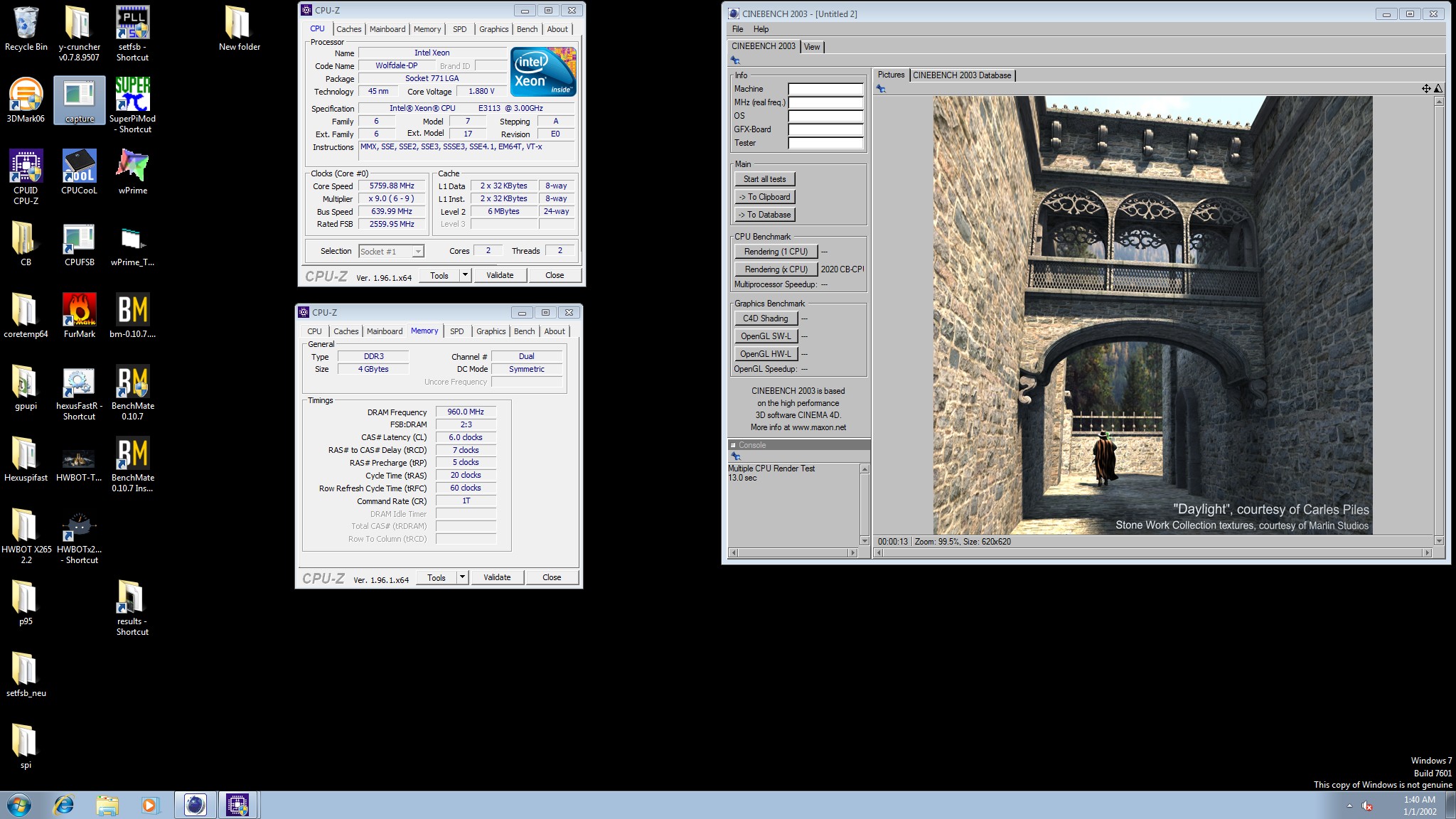This screenshot has height=819, width=1456.
Task: Open the Recycle Bin desktop icon
Action: click(x=26, y=28)
